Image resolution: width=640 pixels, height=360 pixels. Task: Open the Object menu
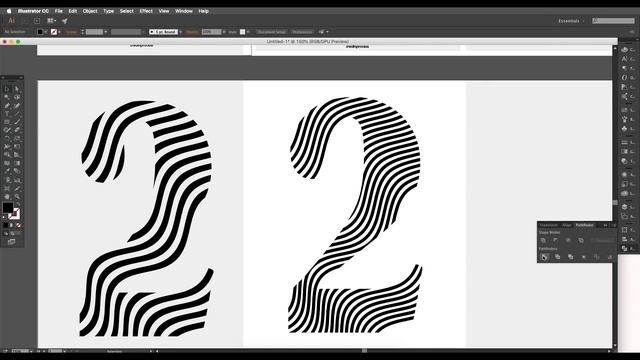[x=90, y=11]
